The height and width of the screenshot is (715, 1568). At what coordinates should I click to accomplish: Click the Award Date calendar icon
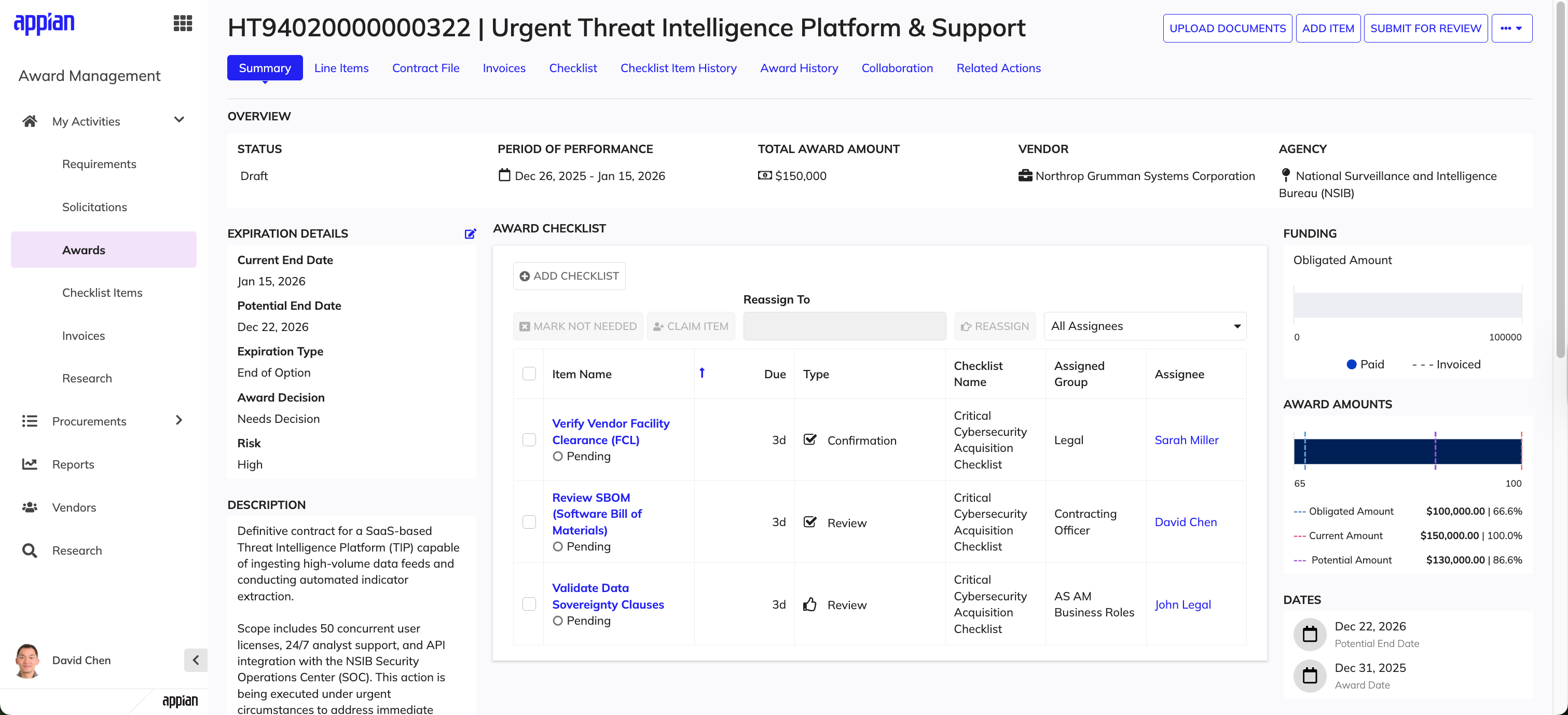(x=1309, y=676)
